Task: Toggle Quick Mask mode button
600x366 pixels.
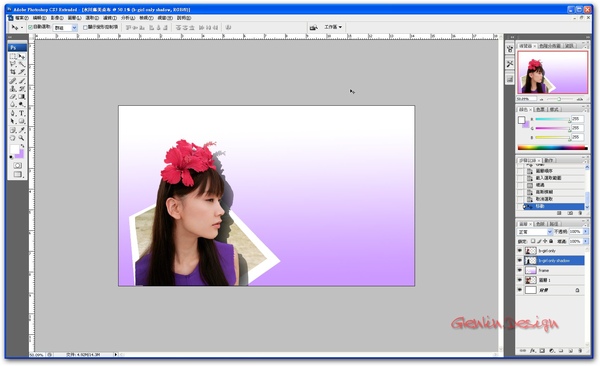Action: pos(18,165)
